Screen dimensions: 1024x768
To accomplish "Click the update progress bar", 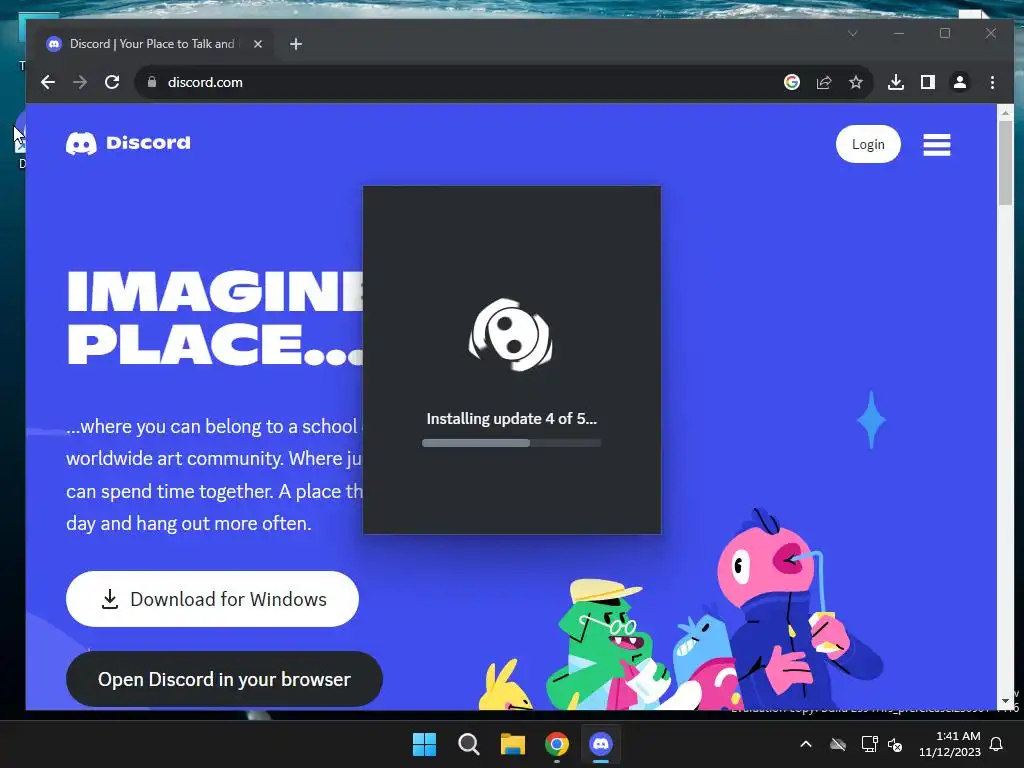I will coord(511,443).
